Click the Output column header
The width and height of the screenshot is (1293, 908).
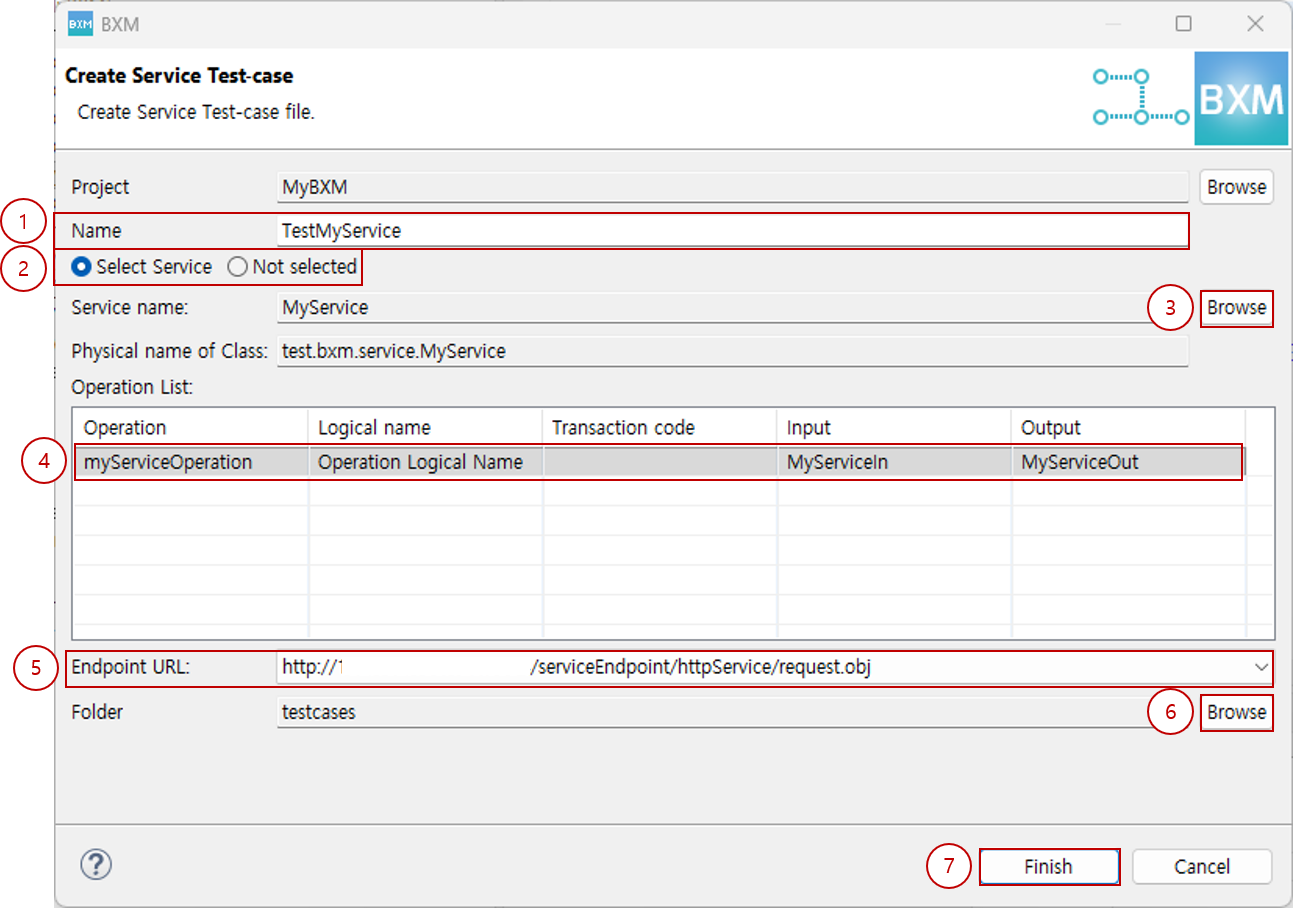coord(1126,427)
